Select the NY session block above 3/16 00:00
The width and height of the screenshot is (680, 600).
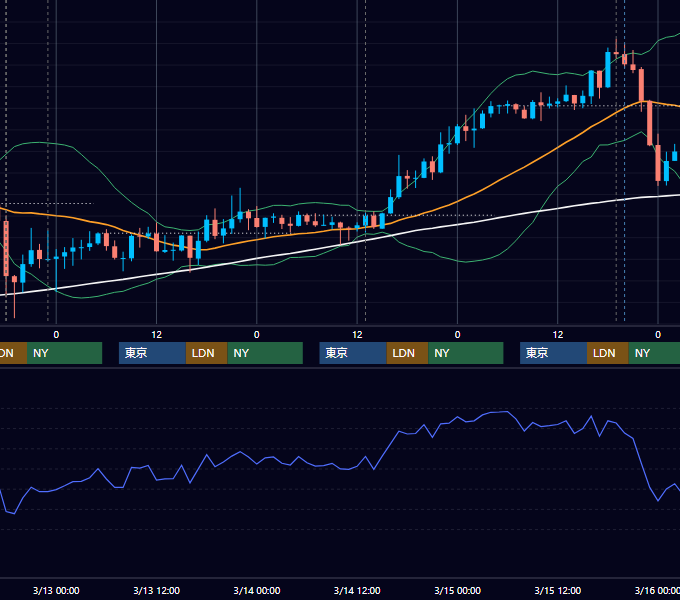654,353
